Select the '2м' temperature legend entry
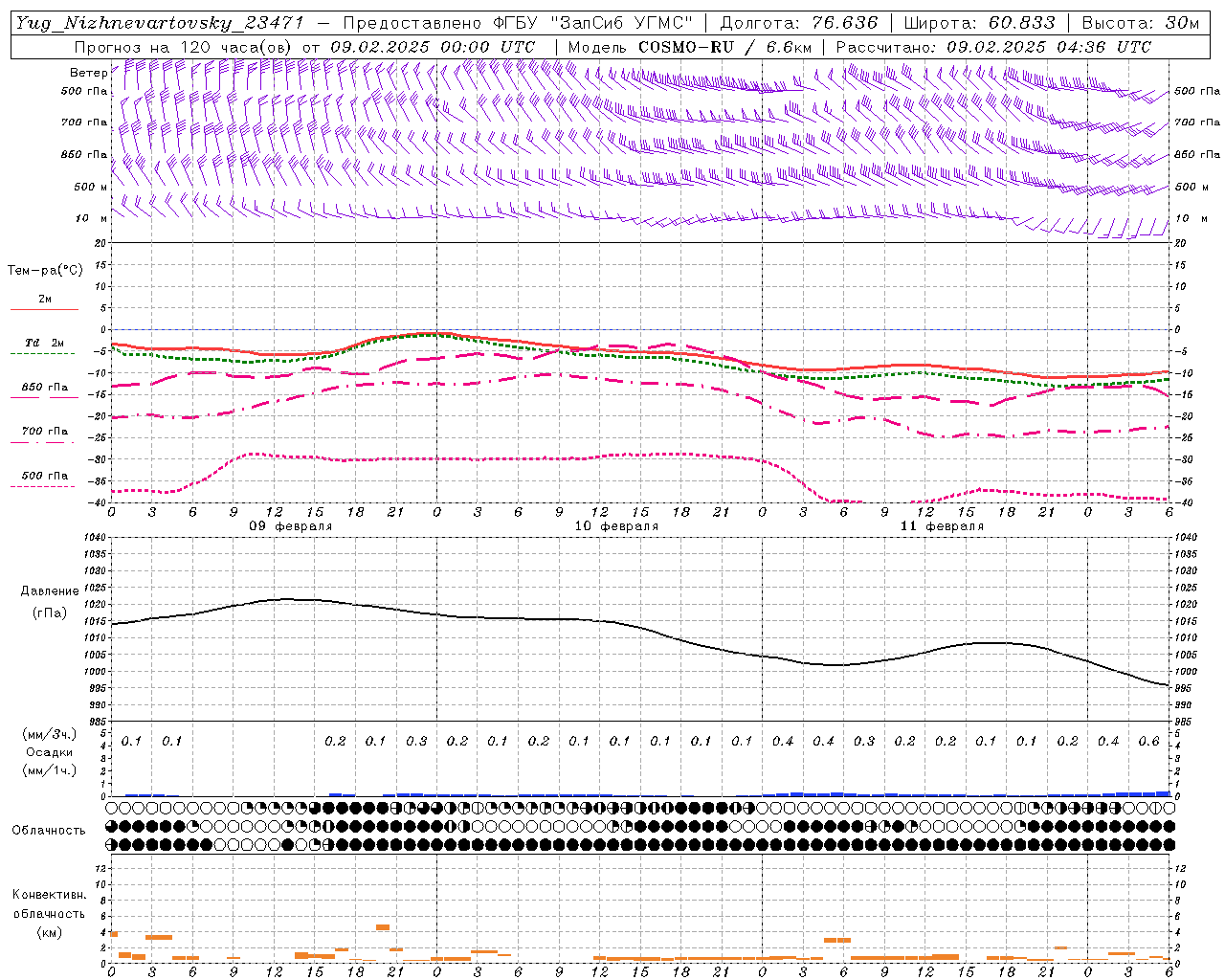 (45, 300)
